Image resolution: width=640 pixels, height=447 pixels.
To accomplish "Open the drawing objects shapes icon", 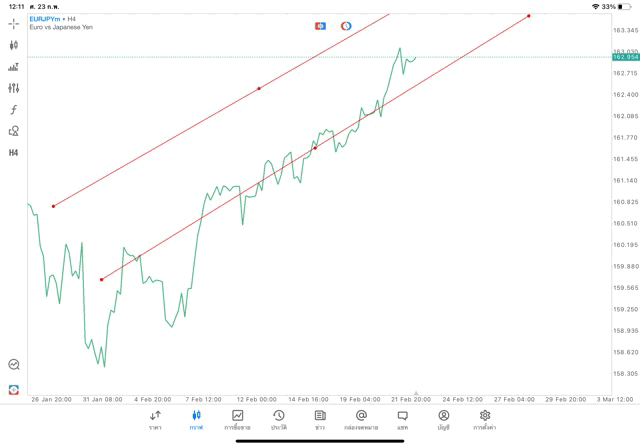I will (x=13, y=131).
